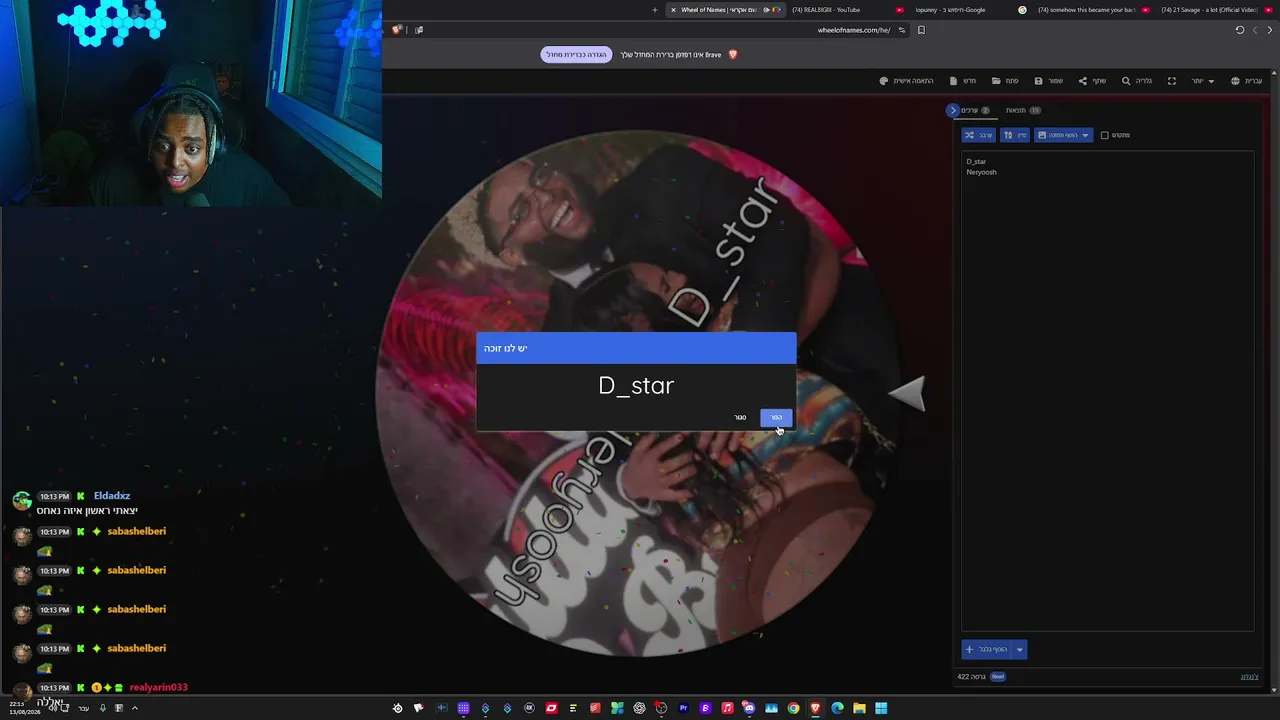Image resolution: width=1280 pixels, height=720 pixels.
Task: Switch to the Results tab
Action: pos(1023,110)
